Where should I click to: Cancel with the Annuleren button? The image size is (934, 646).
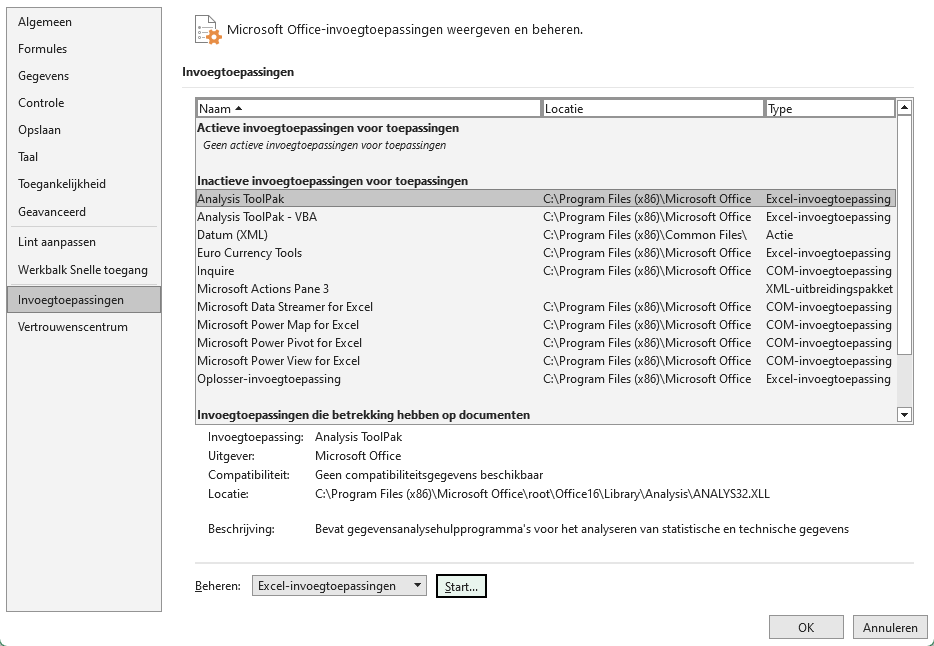click(x=890, y=628)
